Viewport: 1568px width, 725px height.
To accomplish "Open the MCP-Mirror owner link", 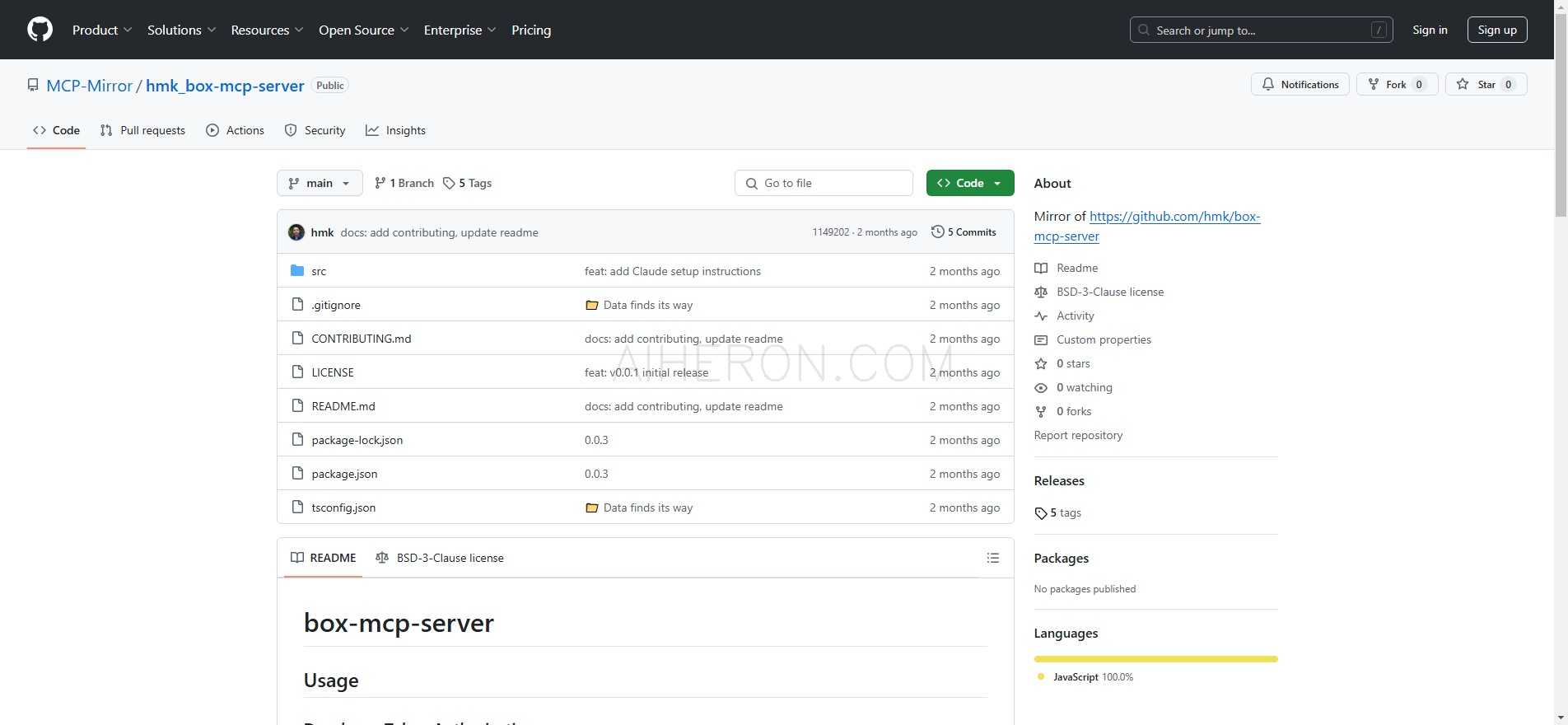I will 90,86.
